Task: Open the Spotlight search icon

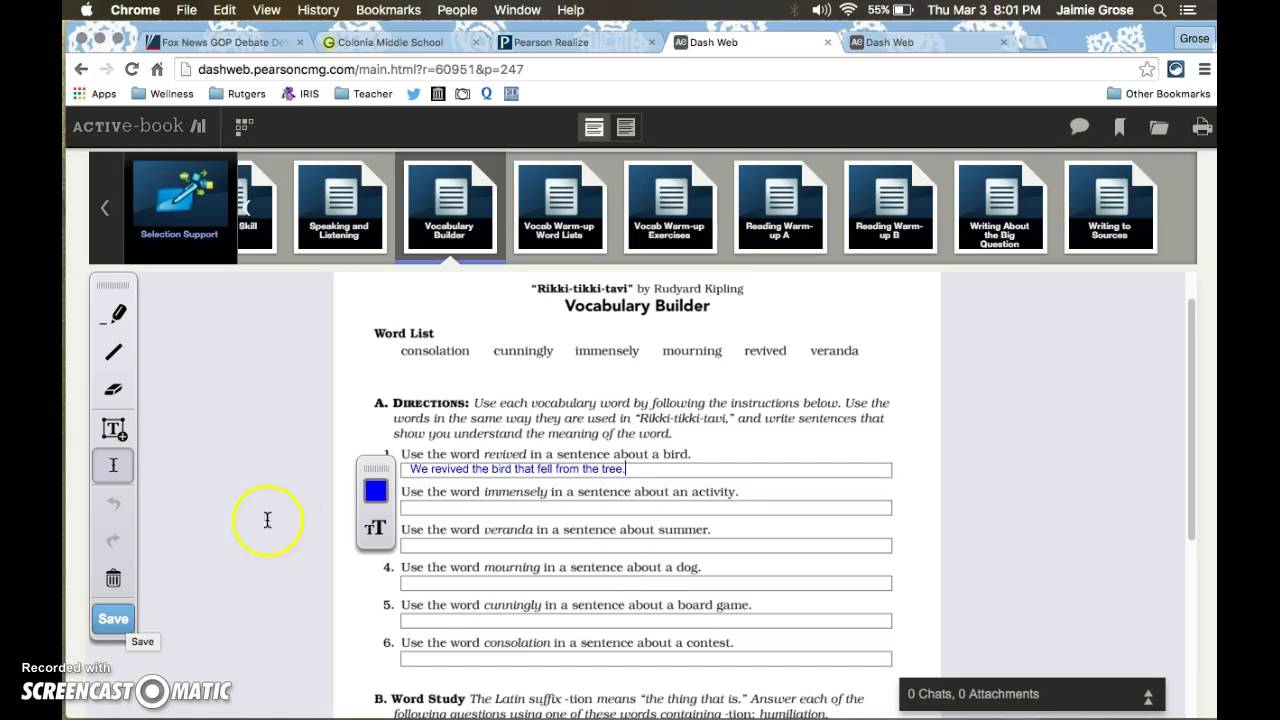Action: [x=1159, y=10]
